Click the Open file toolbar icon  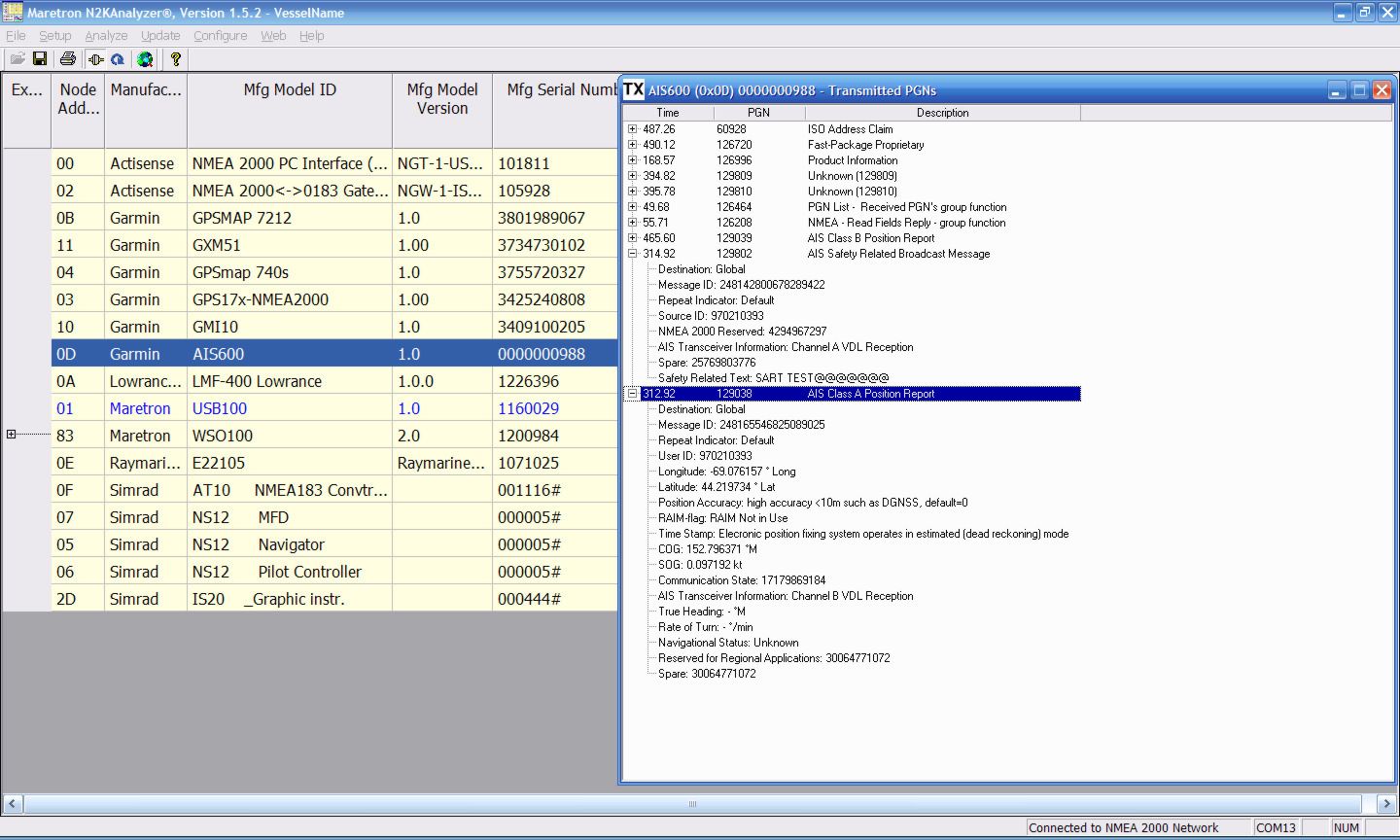pos(17,59)
